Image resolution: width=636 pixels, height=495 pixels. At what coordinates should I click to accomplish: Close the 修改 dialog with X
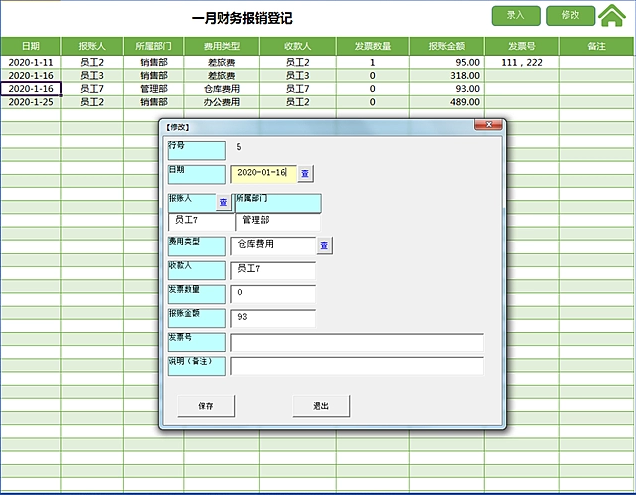pyautogui.click(x=489, y=125)
